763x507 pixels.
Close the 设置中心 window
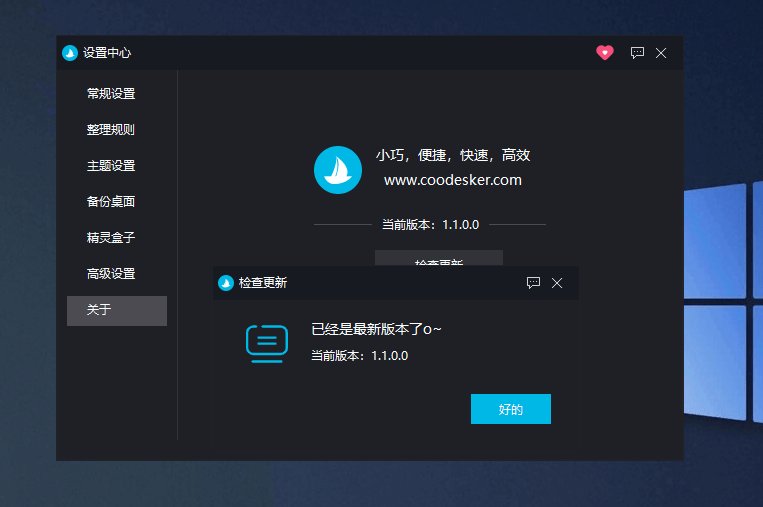tap(661, 53)
